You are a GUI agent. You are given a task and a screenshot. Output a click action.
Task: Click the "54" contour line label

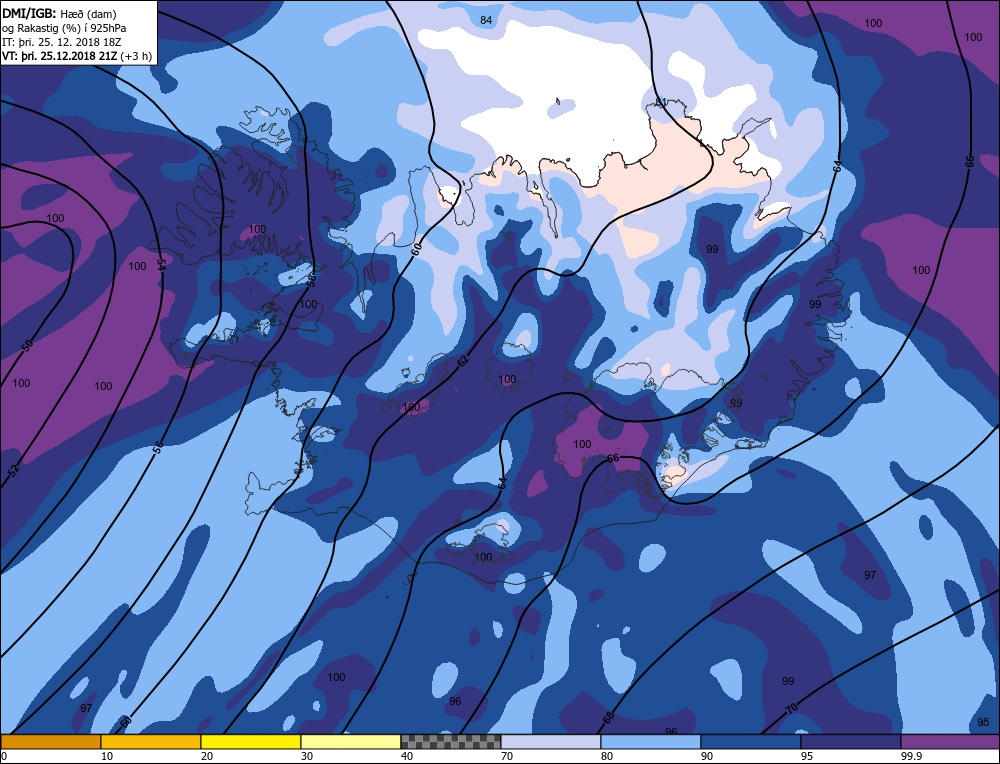coord(161,265)
